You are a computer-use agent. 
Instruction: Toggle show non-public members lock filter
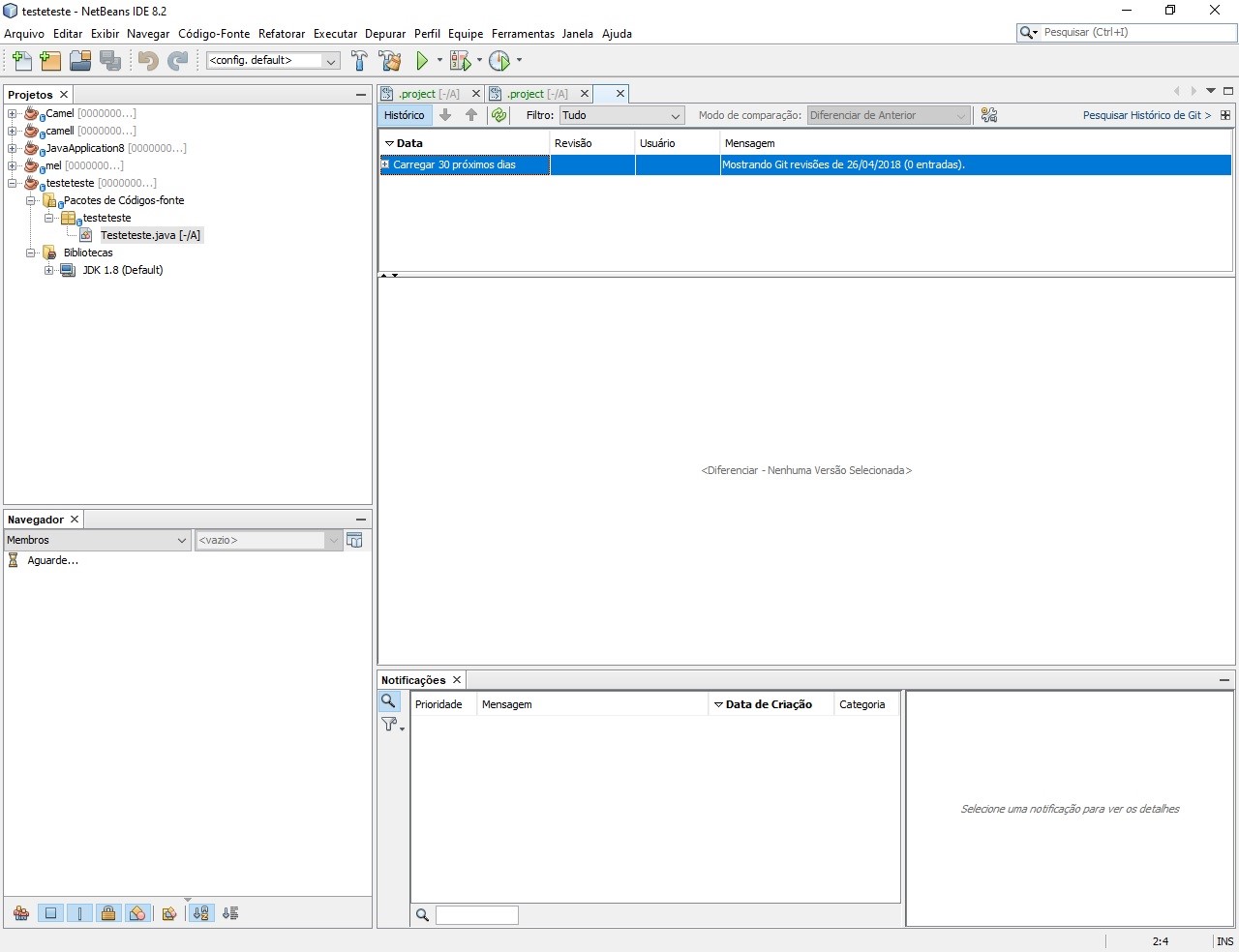click(x=108, y=912)
